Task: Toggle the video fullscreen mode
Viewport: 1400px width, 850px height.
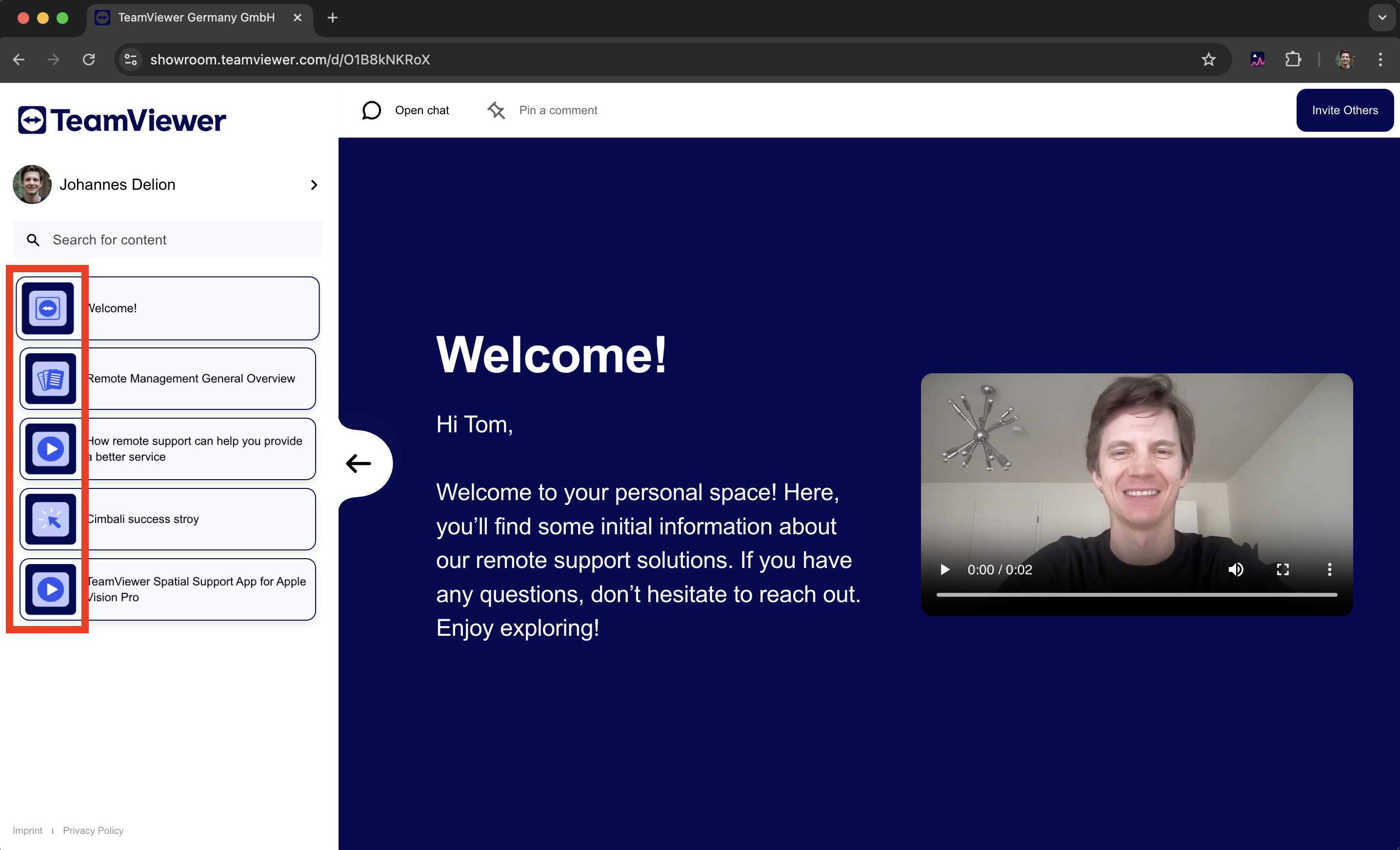Action: pos(1282,569)
